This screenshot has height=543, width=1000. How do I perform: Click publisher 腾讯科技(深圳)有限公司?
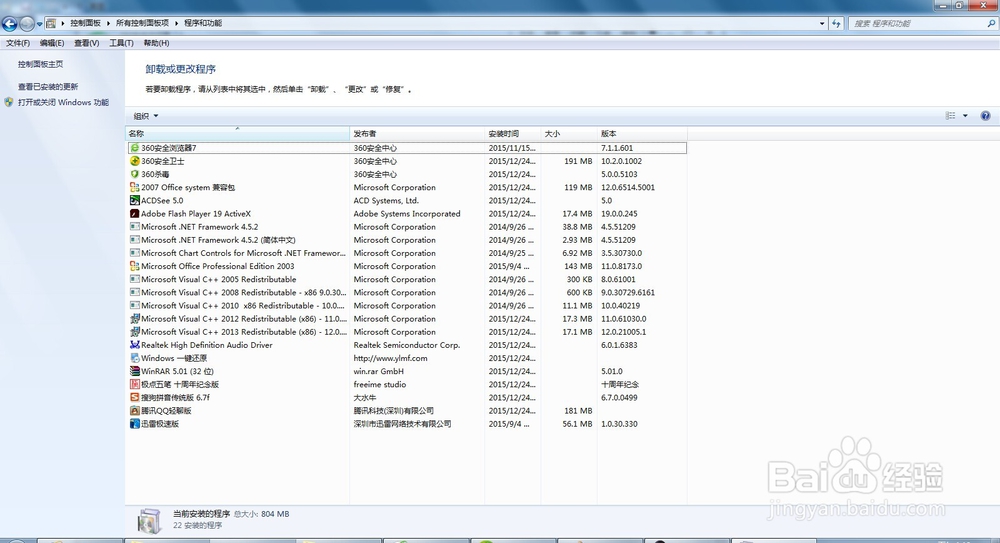393,411
